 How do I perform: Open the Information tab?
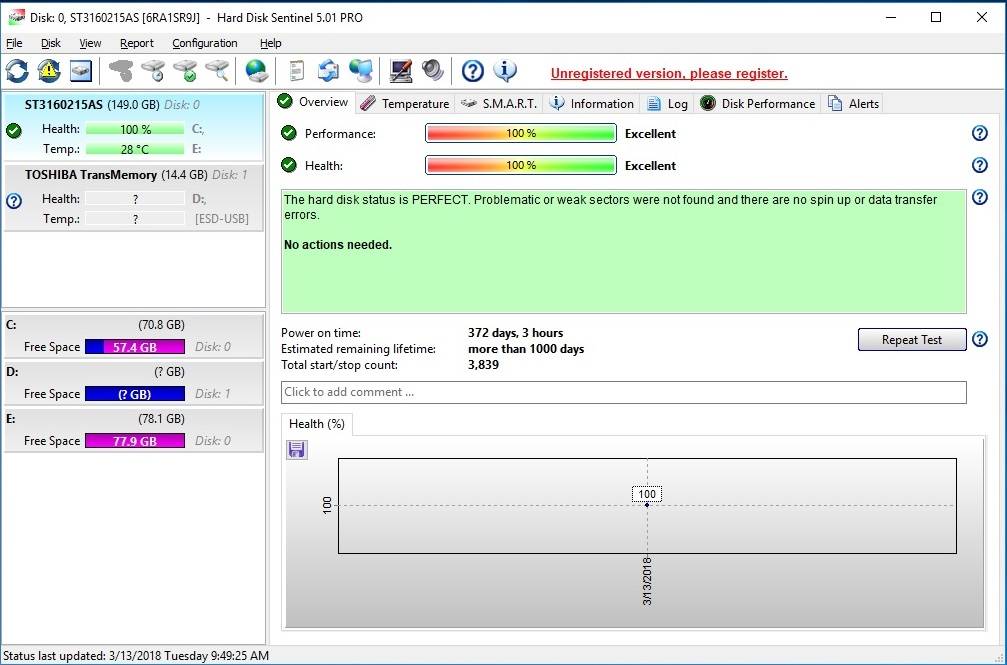pyautogui.click(x=592, y=103)
